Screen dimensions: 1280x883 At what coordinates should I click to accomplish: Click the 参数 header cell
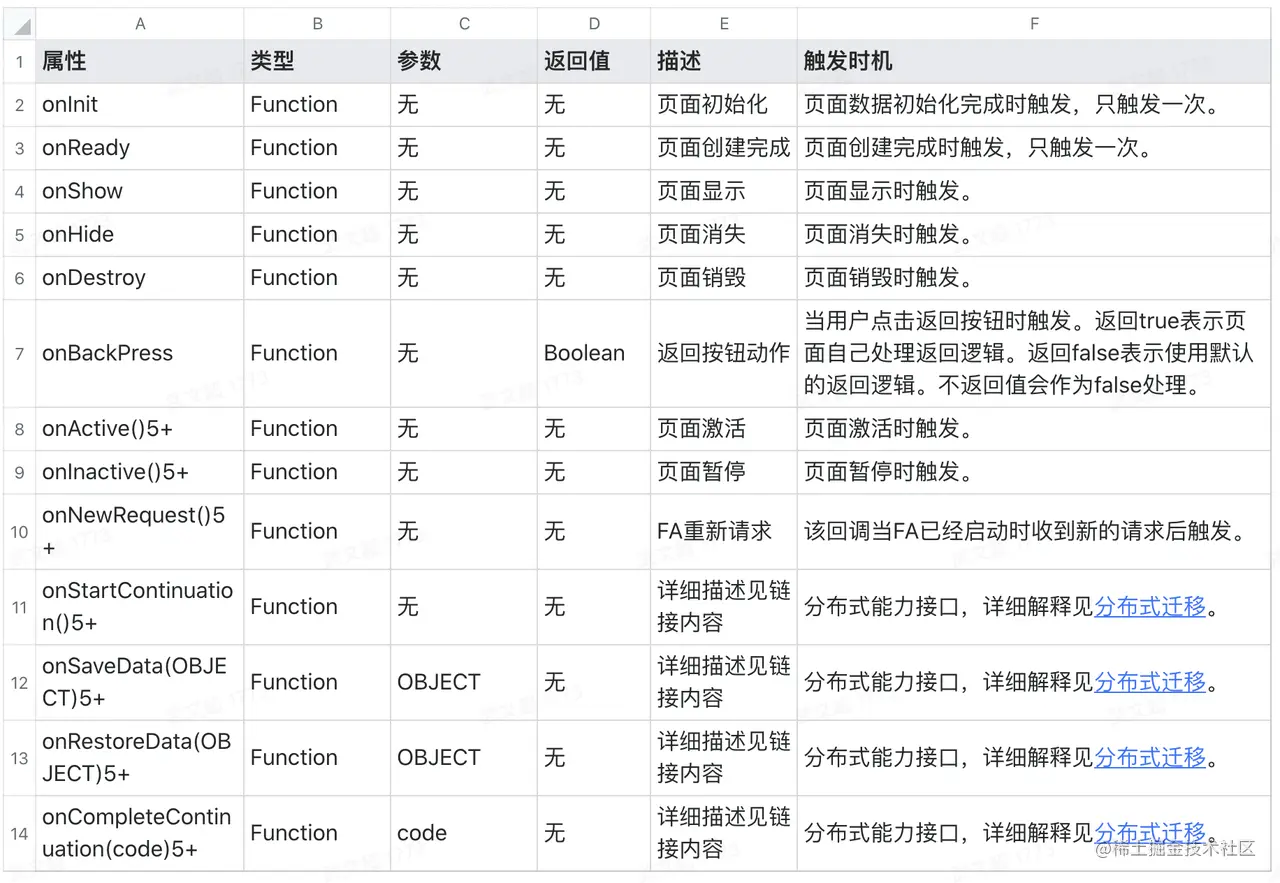click(x=464, y=61)
